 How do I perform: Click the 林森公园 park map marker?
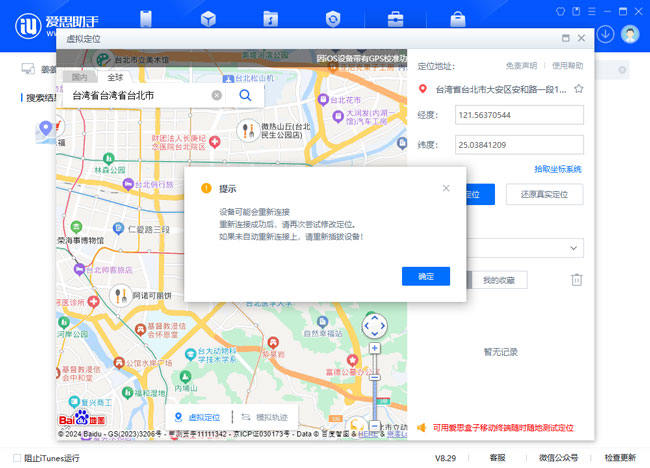click(109, 158)
